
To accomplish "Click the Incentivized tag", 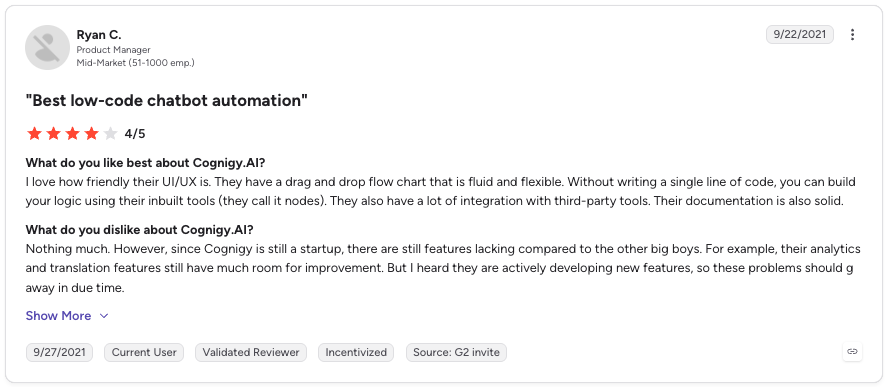I will point(356,352).
